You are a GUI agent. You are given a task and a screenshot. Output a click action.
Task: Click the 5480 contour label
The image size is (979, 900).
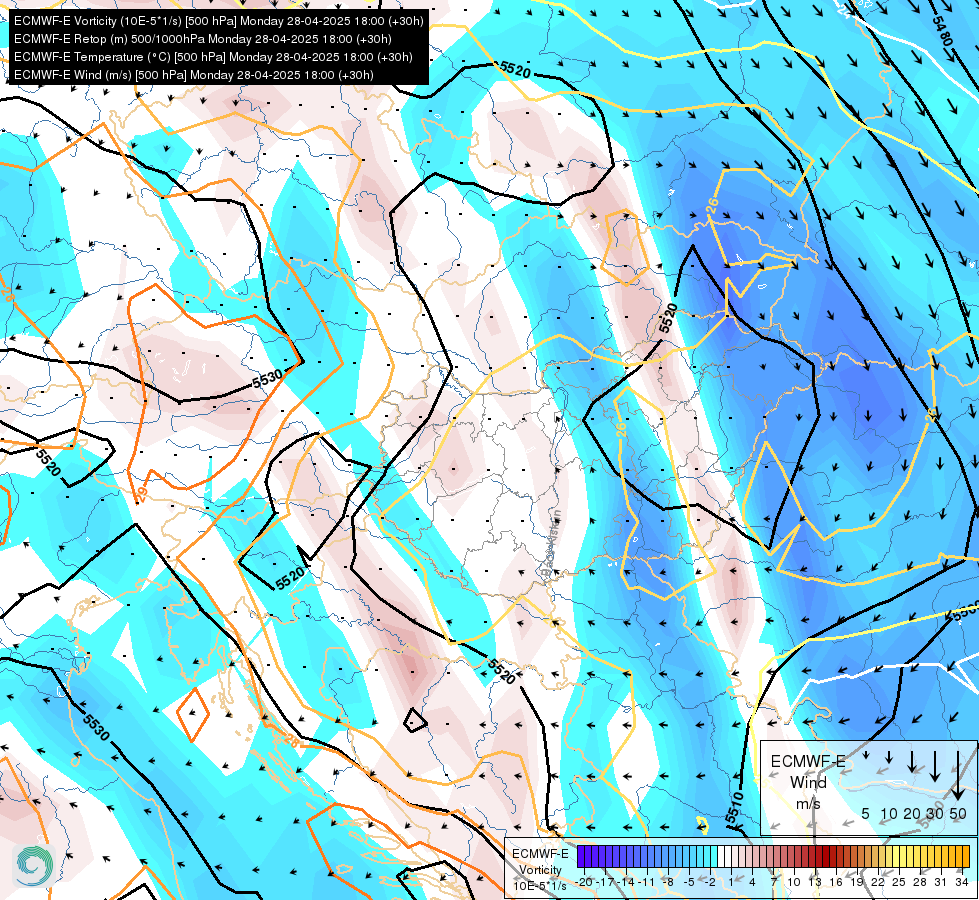942,31
